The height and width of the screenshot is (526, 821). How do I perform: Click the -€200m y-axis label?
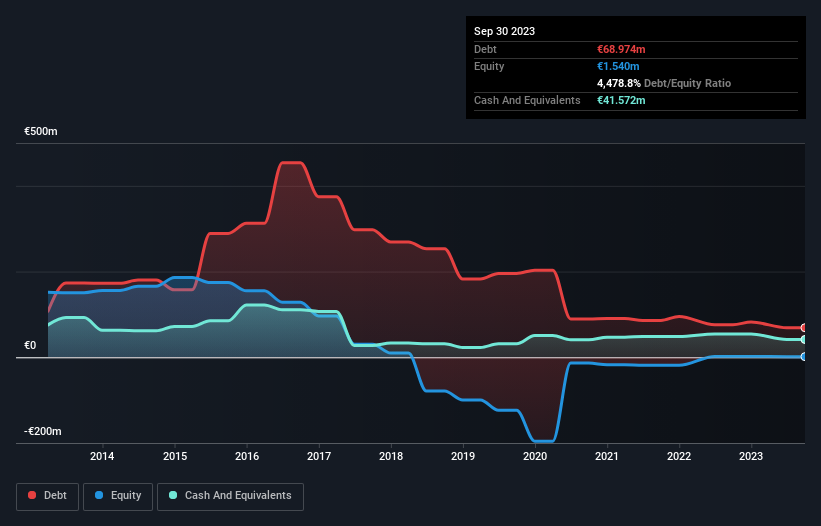43,431
